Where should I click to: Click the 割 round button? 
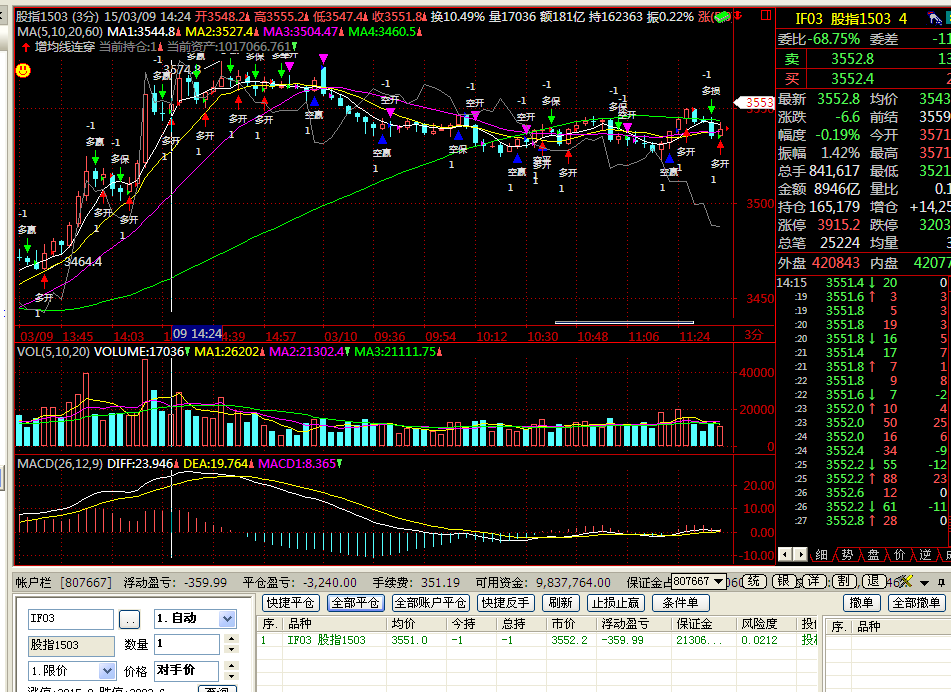[x=844, y=581]
